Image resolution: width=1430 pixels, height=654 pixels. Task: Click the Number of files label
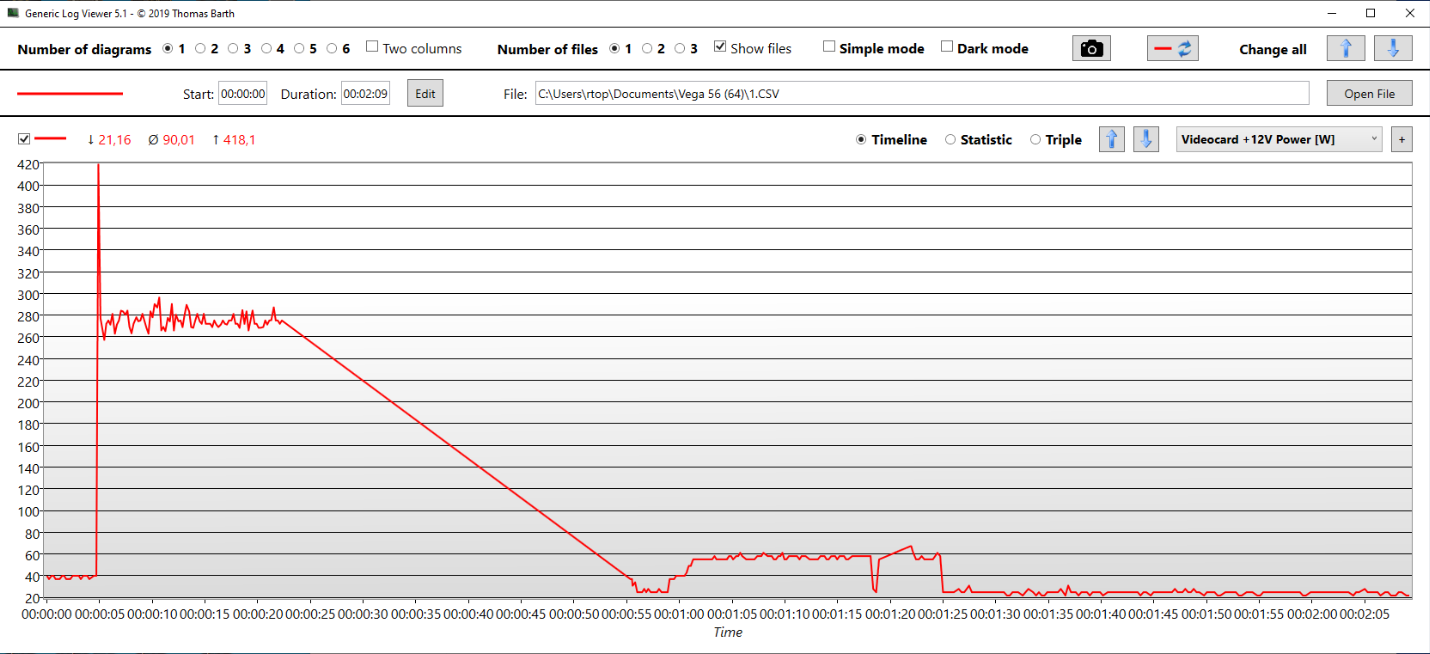[547, 49]
